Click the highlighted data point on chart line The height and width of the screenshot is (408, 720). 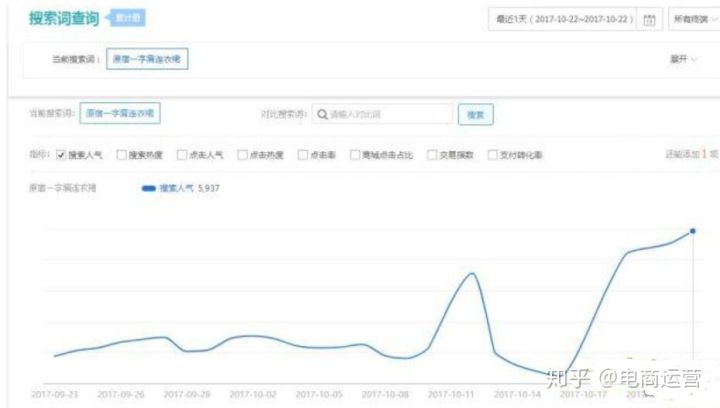click(x=692, y=231)
